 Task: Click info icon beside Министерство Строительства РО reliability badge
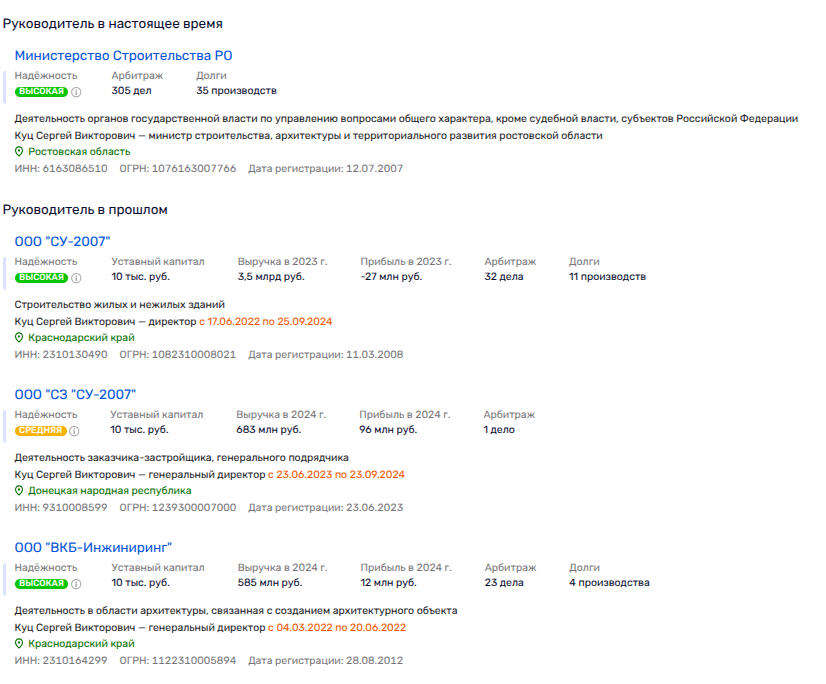[x=76, y=92]
